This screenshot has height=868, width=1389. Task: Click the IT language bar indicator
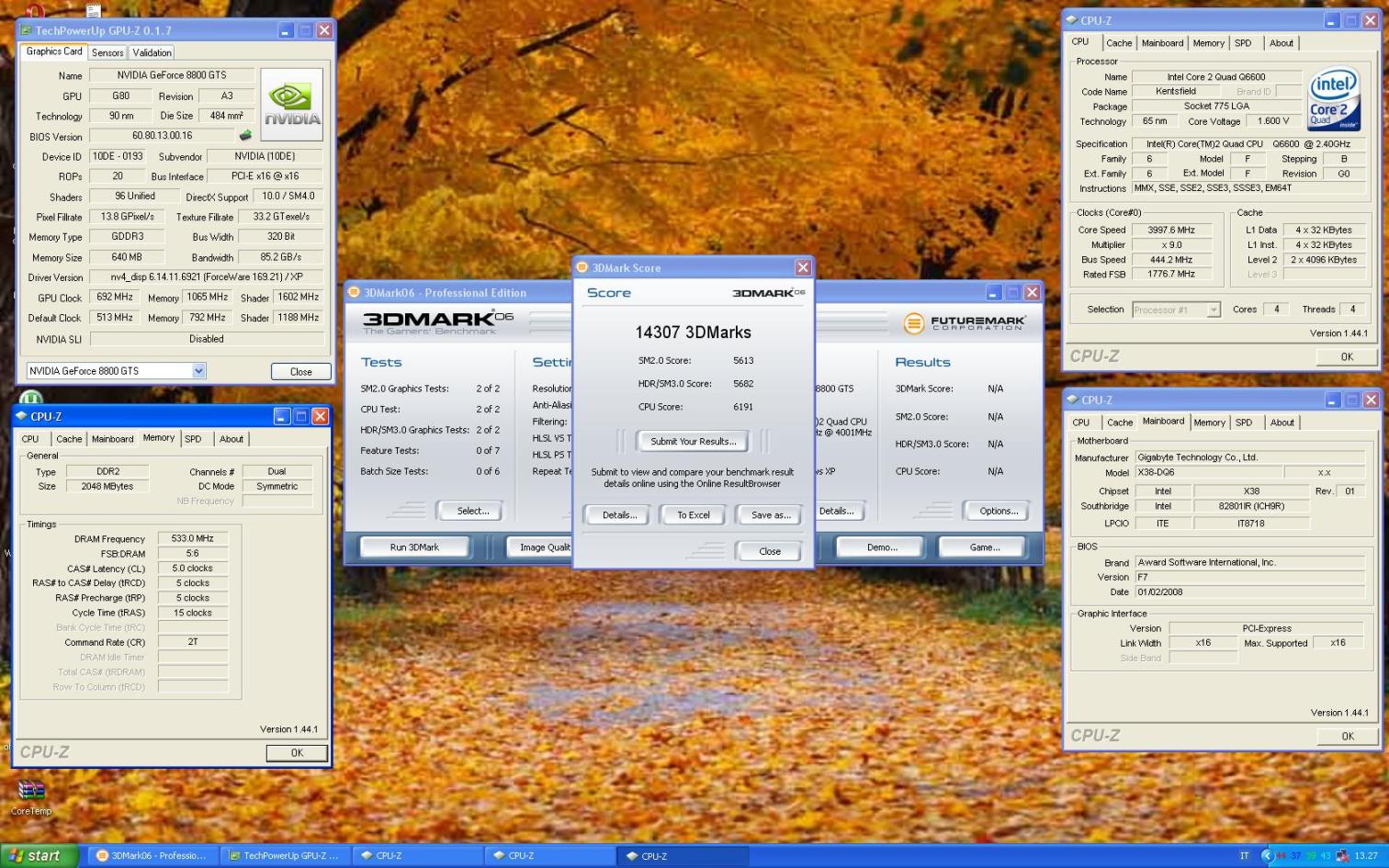tap(1245, 856)
